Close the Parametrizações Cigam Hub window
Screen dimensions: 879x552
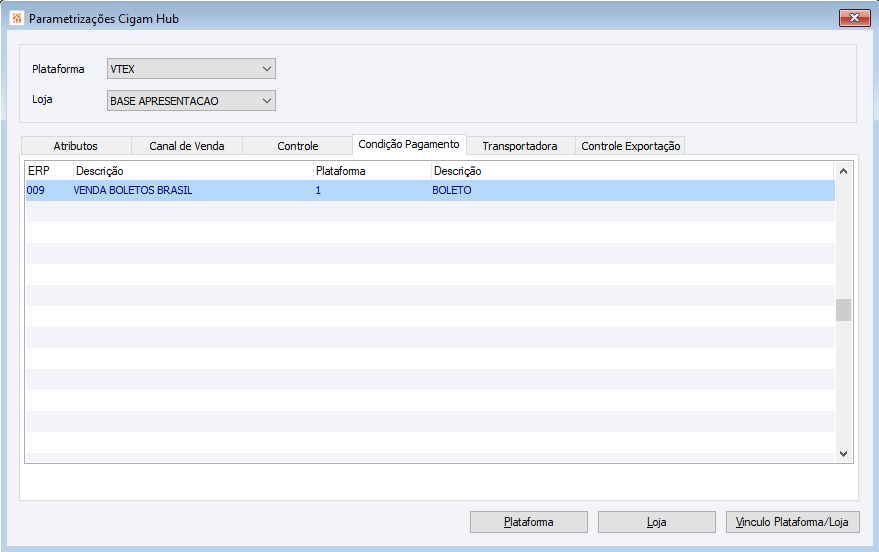pyautogui.click(x=854, y=18)
